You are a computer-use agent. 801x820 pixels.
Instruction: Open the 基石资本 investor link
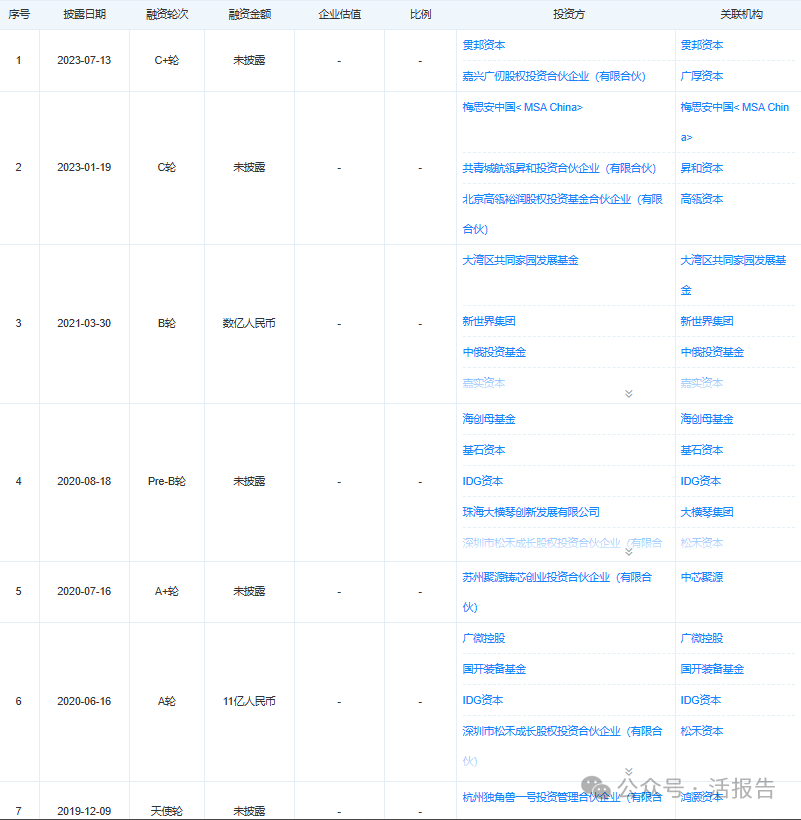tap(480, 450)
